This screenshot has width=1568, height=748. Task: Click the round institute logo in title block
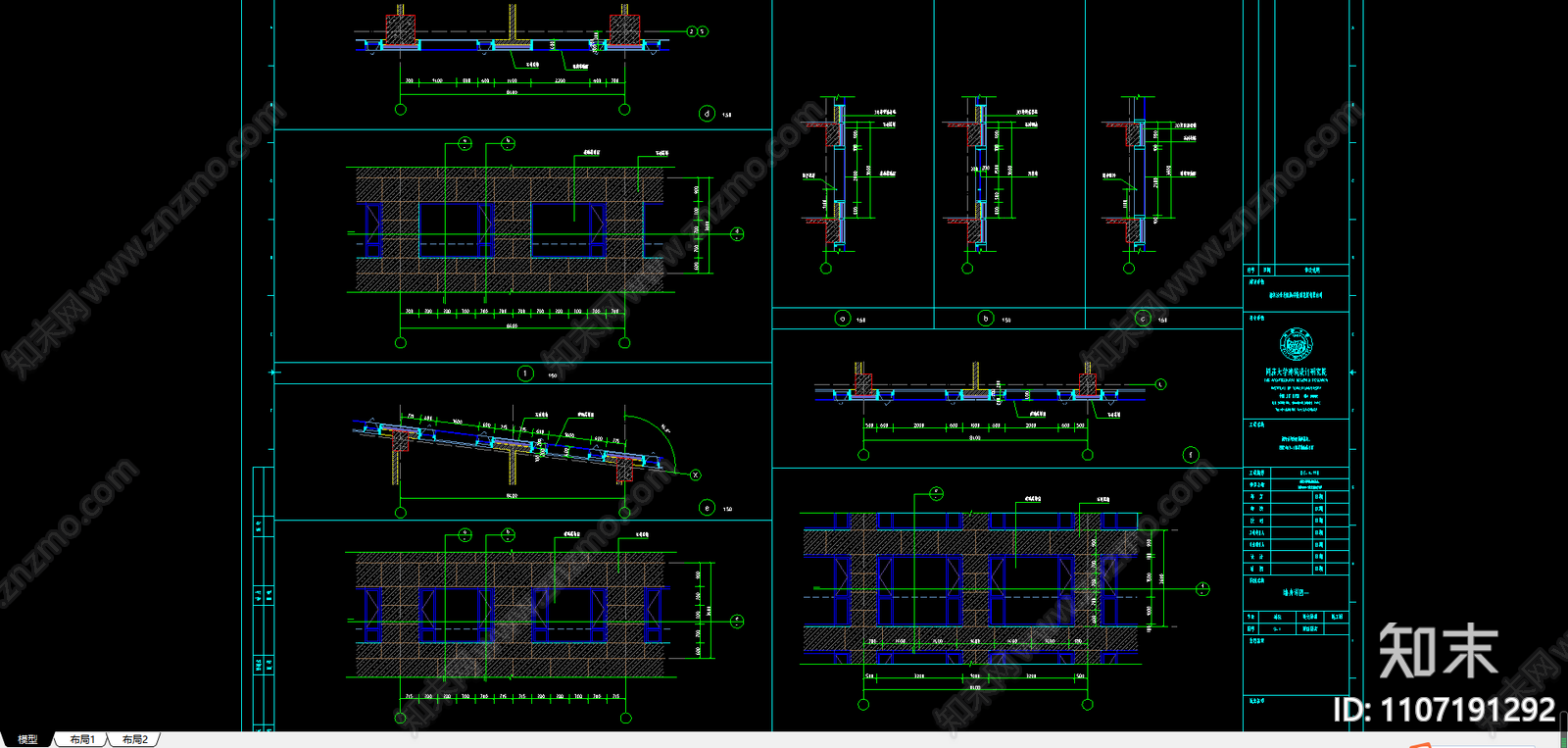click(x=1296, y=344)
